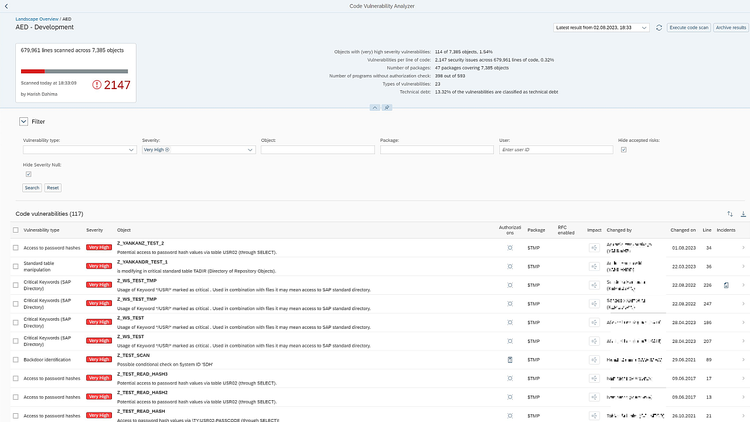Pin the header with the pin icon
Screen dimensions: 750x422
point(387,108)
